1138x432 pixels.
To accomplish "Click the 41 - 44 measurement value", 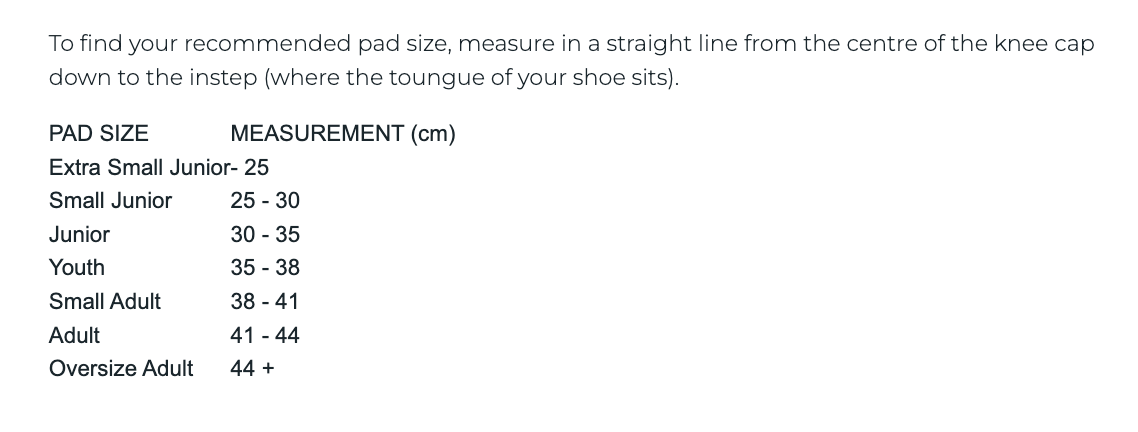I will tap(264, 336).
